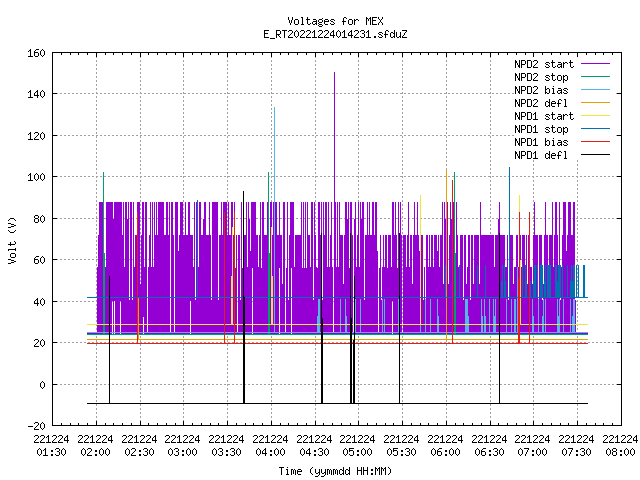640x480 pixels.
Task: Click the x-axis tick label 02:30
Action: pyautogui.click(x=139, y=452)
